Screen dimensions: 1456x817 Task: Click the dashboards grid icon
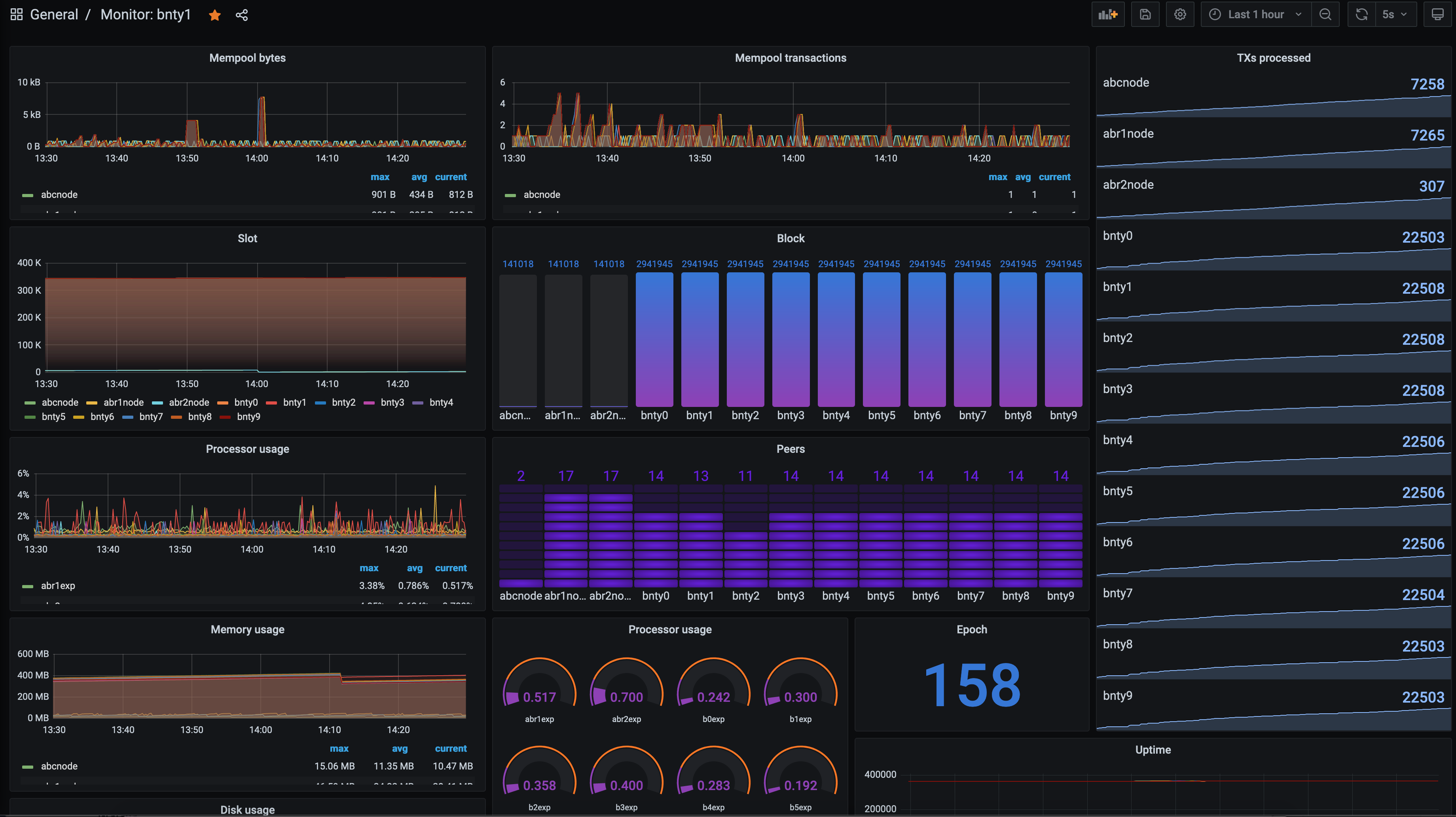click(16, 15)
